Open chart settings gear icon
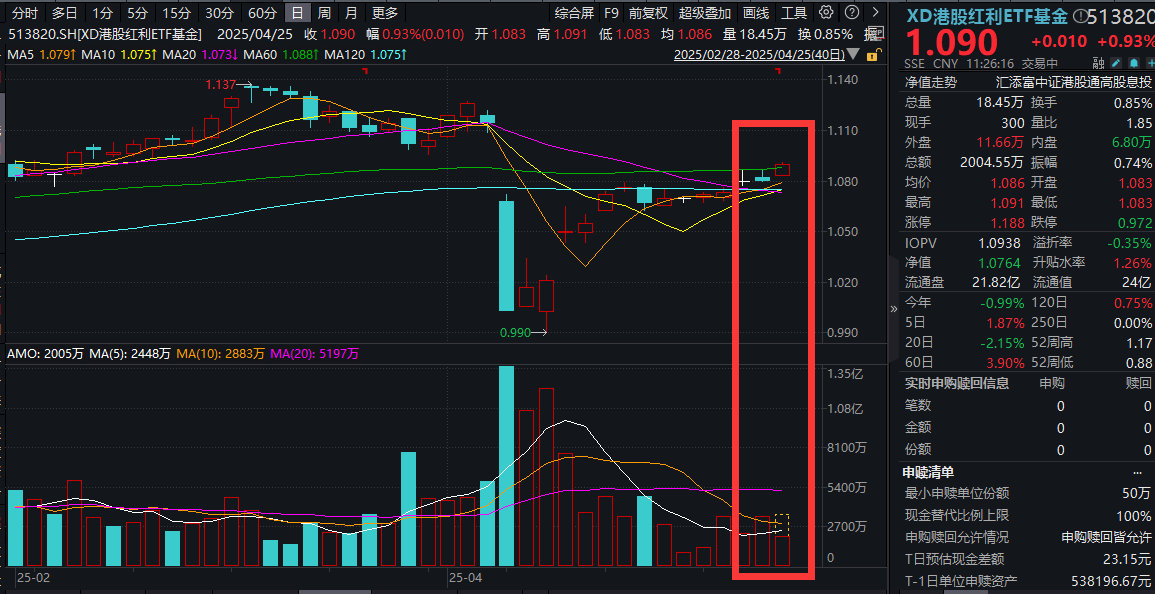The height and width of the screenshot is (594, 1155). point(825,13)
